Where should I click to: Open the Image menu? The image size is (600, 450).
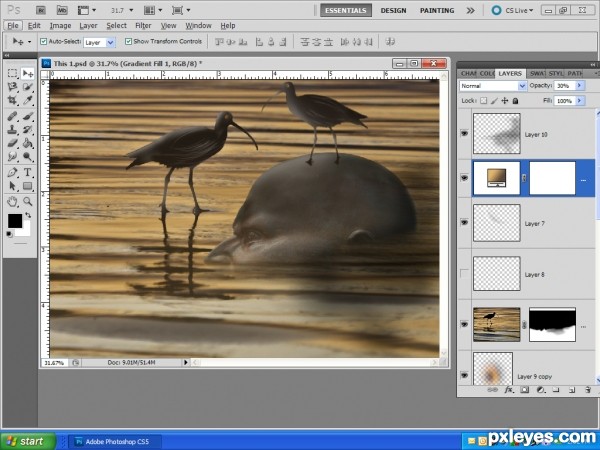pos(60,26)
